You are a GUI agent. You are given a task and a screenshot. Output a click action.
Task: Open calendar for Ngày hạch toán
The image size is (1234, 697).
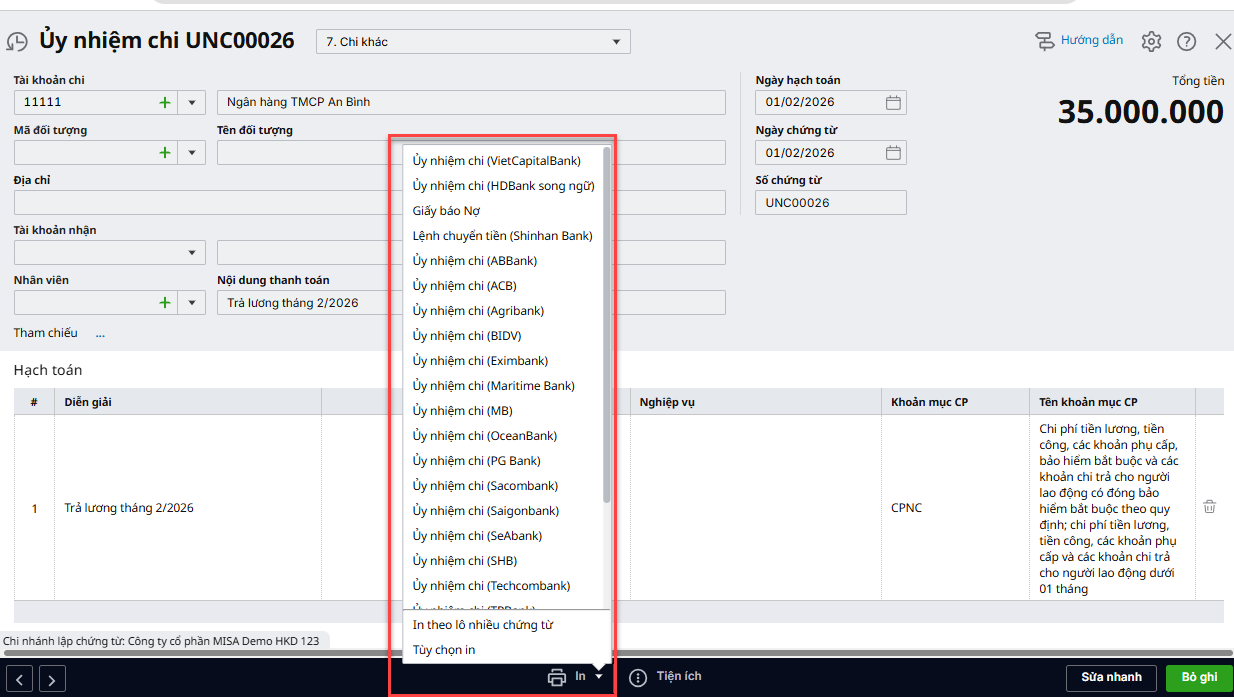[x=893, y=102]
